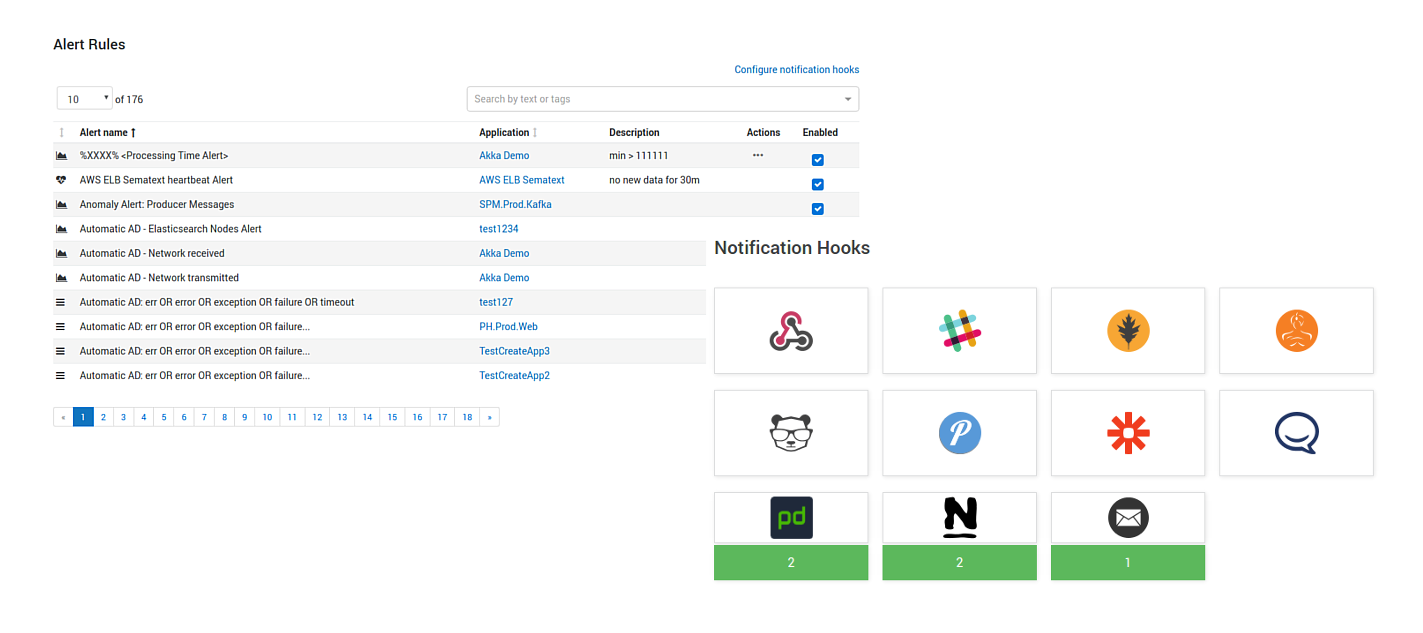
Task: Click heartbeat icon for AWS ELB alert
Action: tap(61, 180)
